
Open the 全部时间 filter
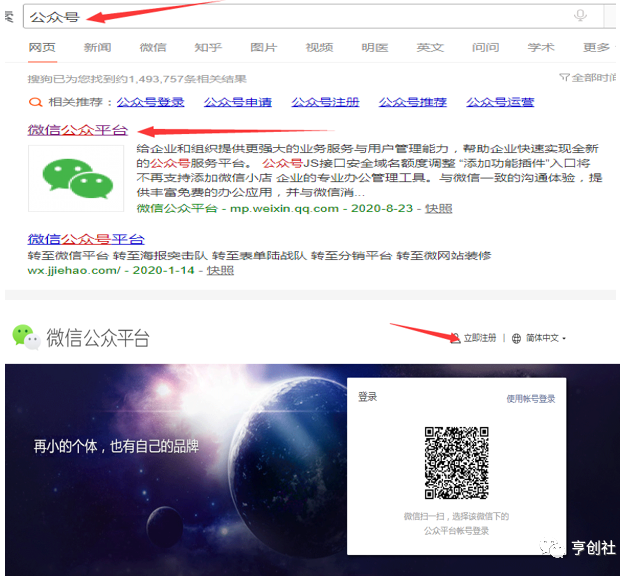tap(587, 77)
